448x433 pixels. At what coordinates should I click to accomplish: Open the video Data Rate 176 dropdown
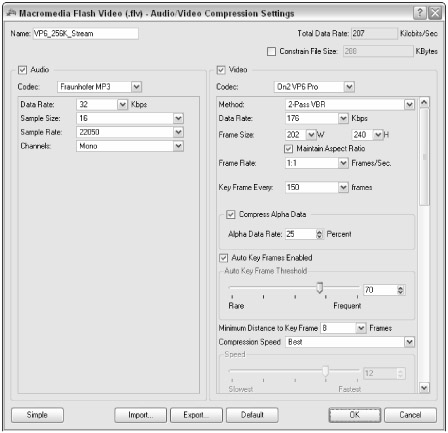click(x=343, y=118)
